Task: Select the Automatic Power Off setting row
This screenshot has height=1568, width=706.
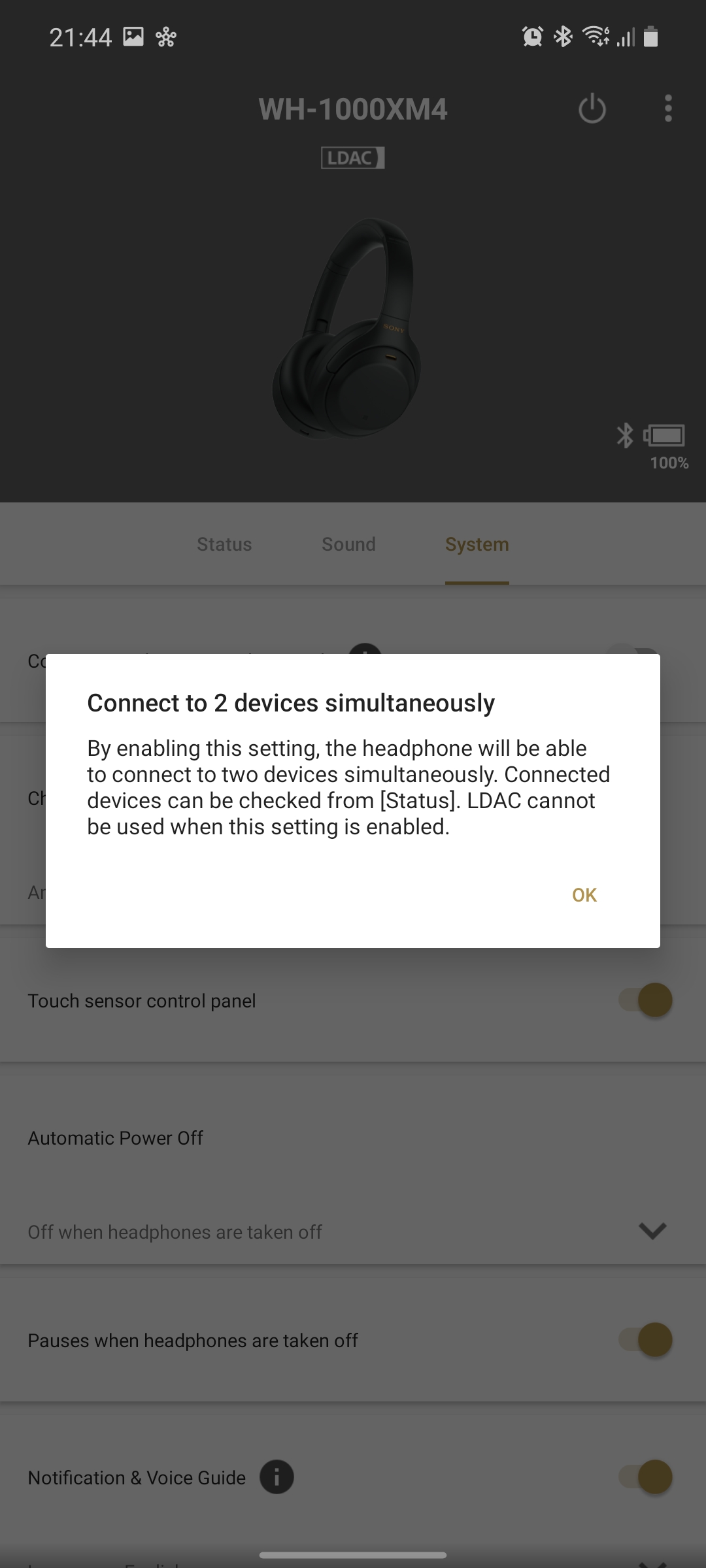Action: point(353,1137)
